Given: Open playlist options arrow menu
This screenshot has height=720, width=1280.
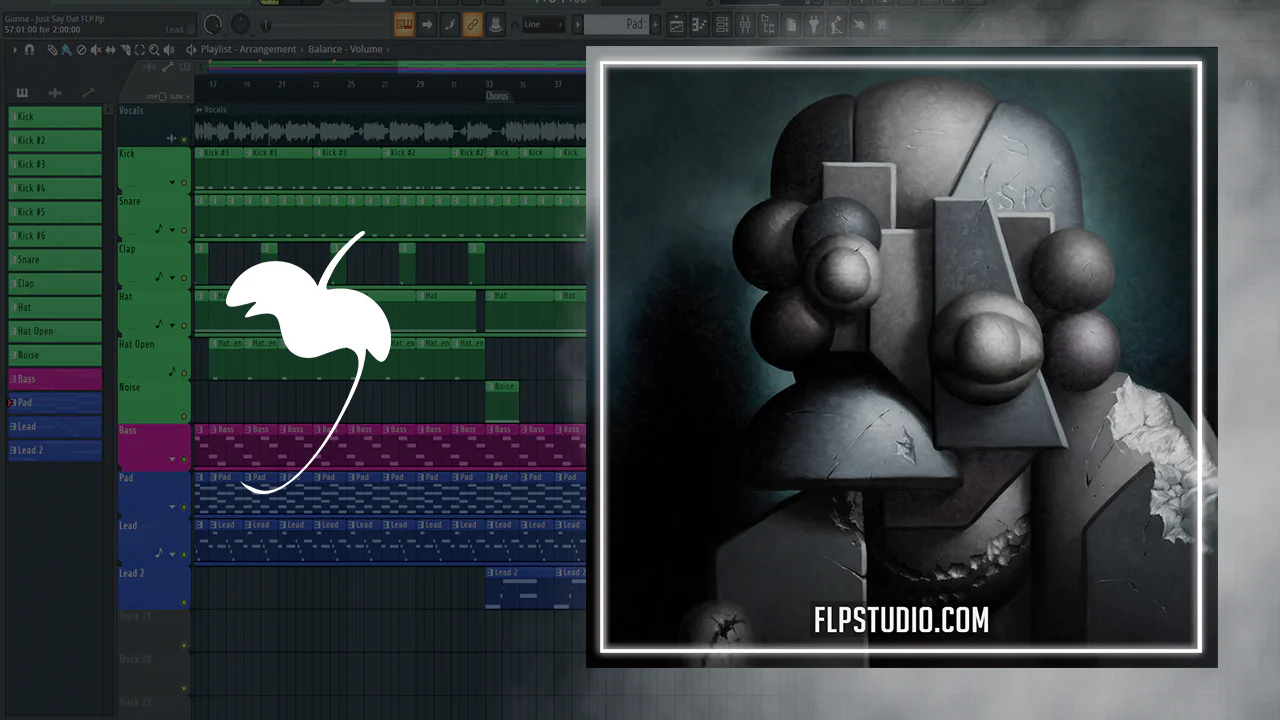Looking at the screenshot, I should point(15,49).
